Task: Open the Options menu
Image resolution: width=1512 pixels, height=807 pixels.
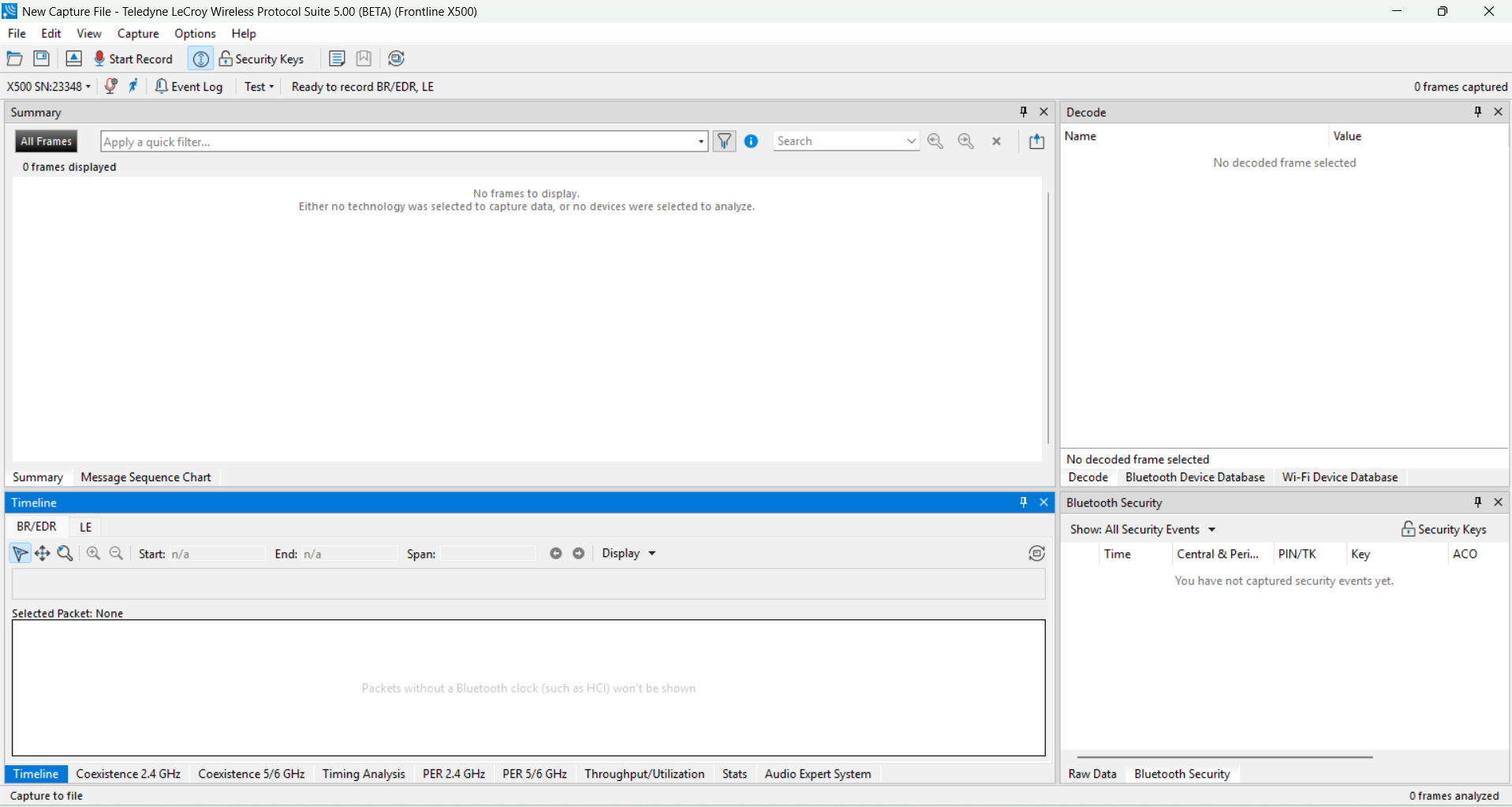Action: tap(195, 33)
